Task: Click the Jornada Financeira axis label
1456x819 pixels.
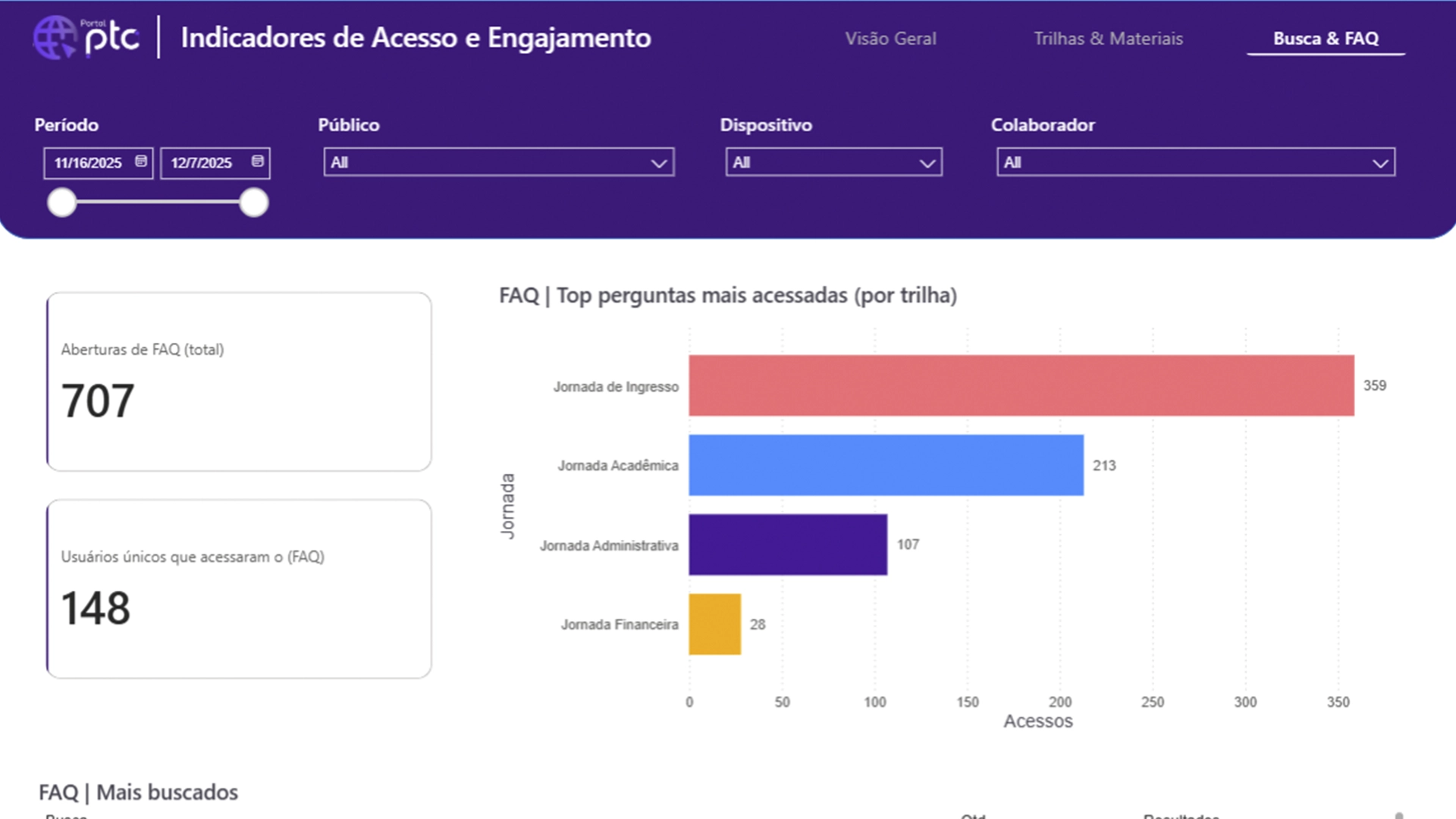Action: pyautogui.click(x=620, y=625)
